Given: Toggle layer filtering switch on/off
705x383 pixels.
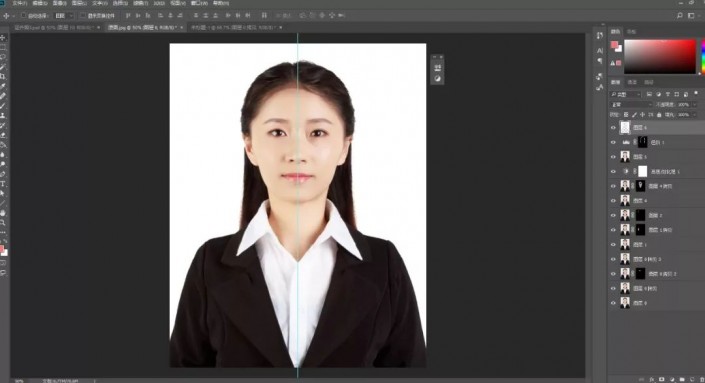Looking at the screenshot, I should (696, 94).
